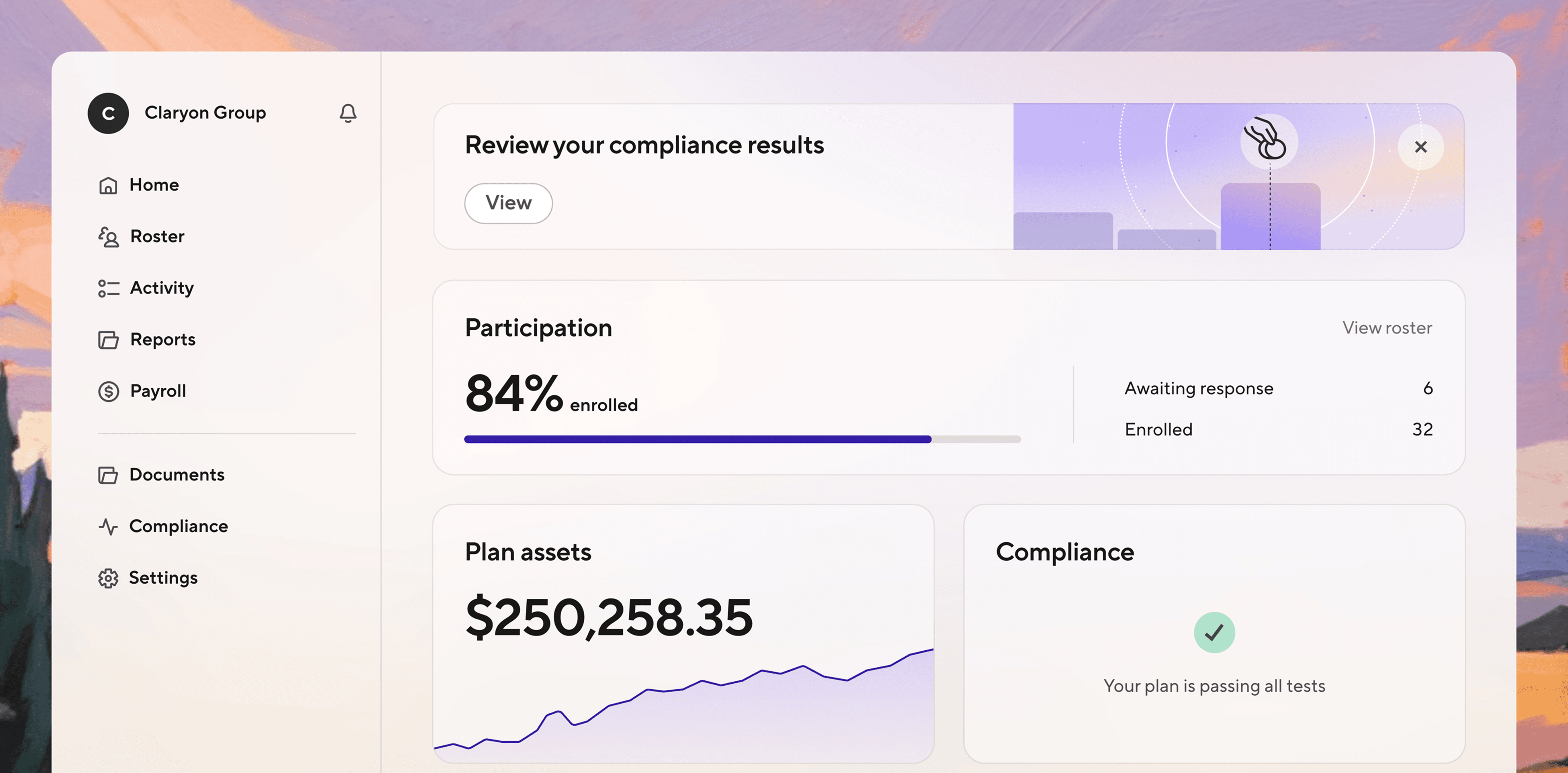Viewport: 1568px width, 773px height.
Task: Click the Settings gear icon
Action: point(108,578)
